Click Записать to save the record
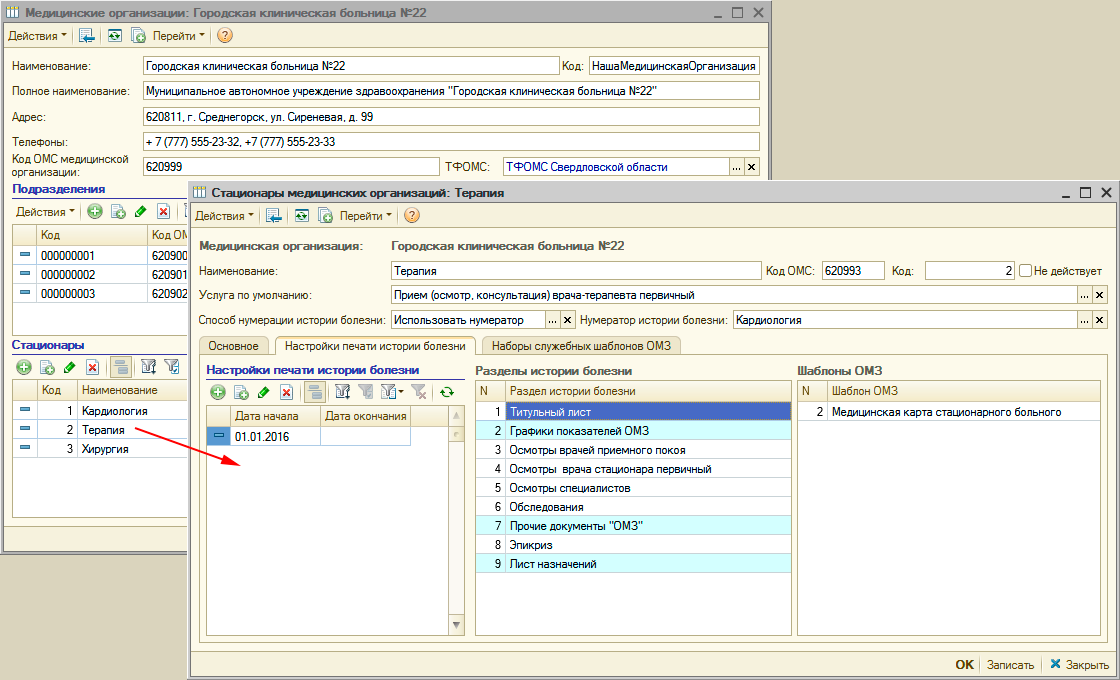 click(1010, 664)
